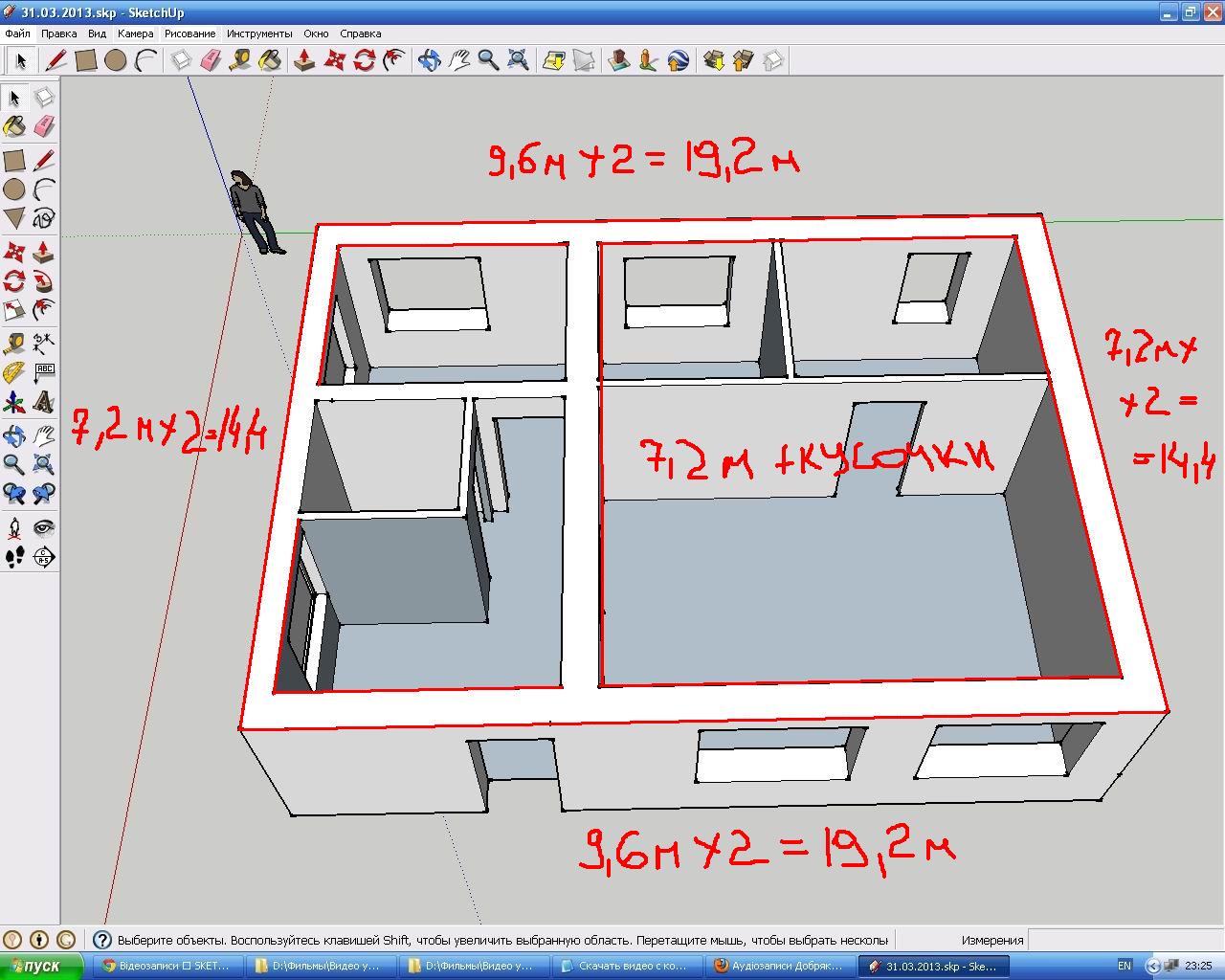
Task: Select the Arc tool in the top toolbar
Action: tap(145, 61)
